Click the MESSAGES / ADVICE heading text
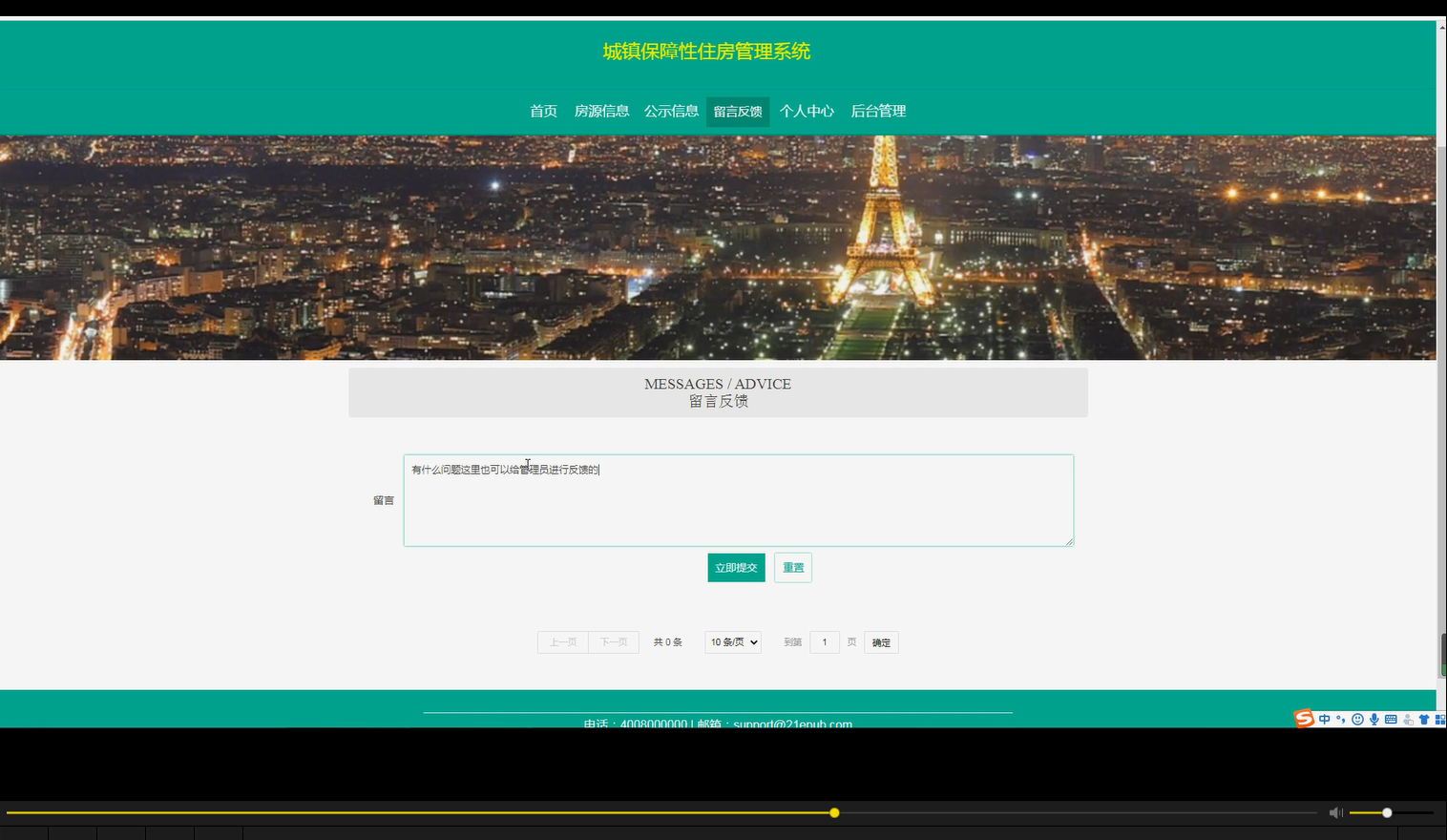The height and width of the screenshot is (840, 1447). (718, 384)
